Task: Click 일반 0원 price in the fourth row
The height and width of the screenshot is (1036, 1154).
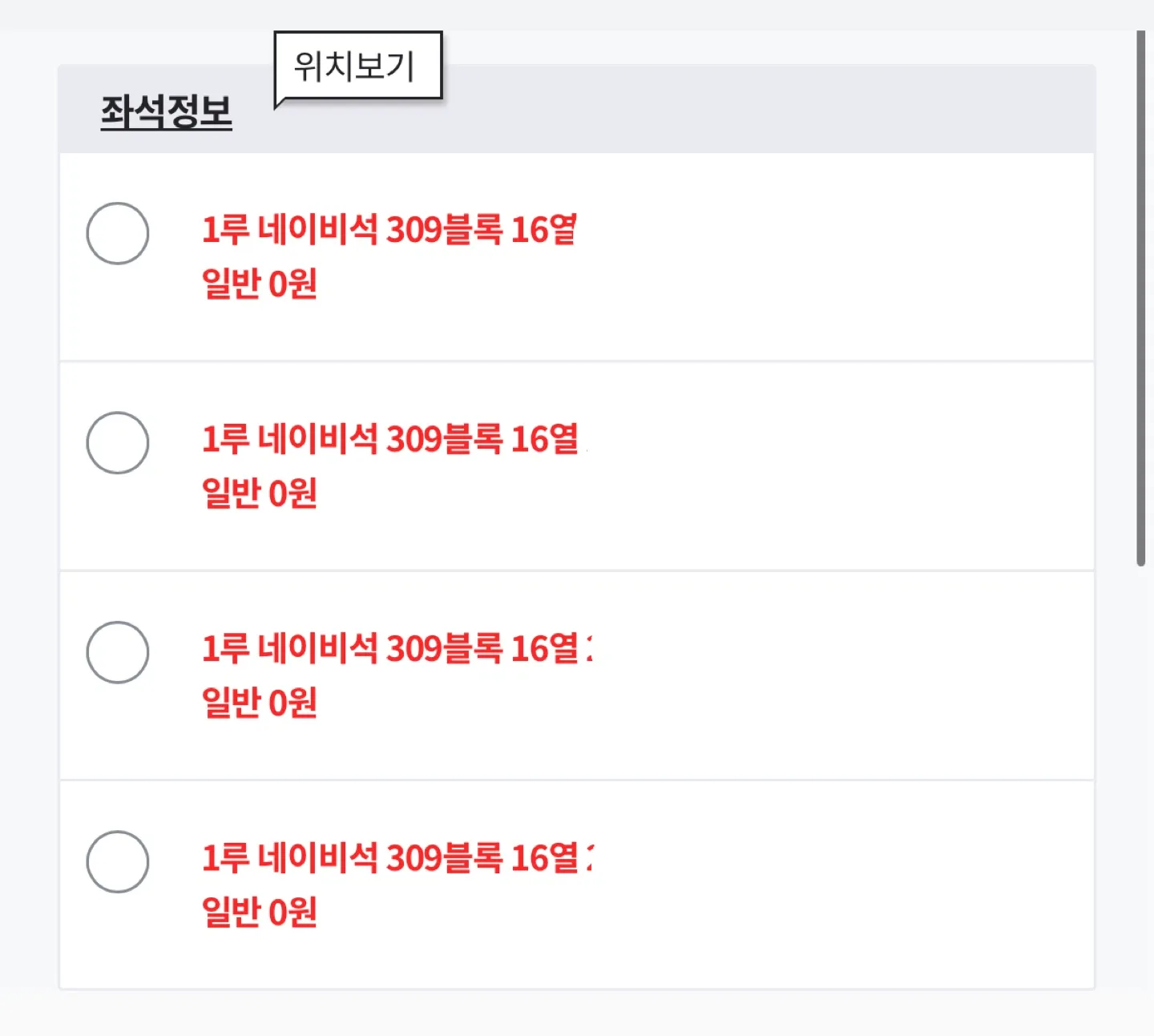Action: [x=260, y=912]
